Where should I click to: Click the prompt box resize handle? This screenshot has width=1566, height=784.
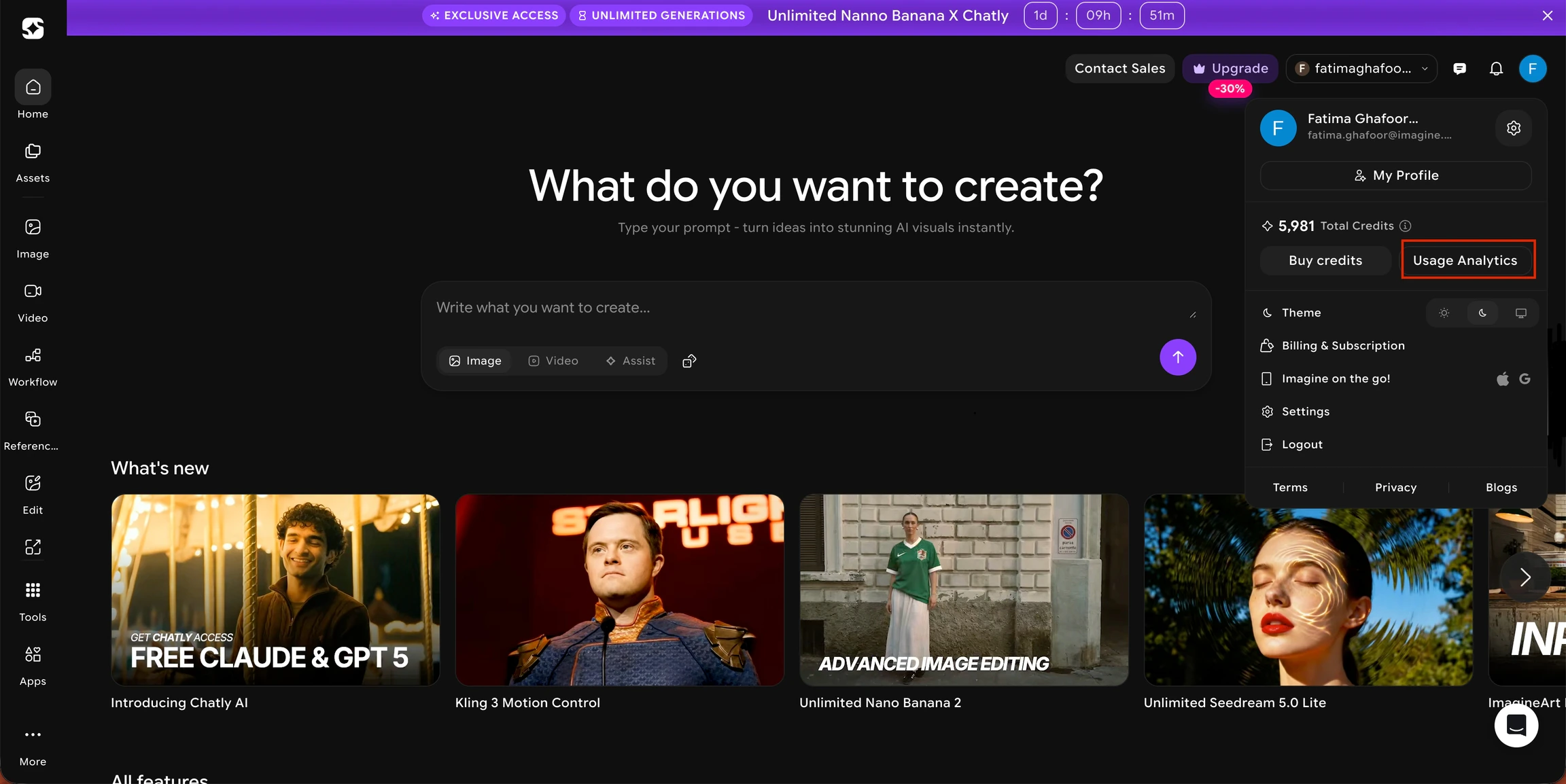pos(1193,315)
